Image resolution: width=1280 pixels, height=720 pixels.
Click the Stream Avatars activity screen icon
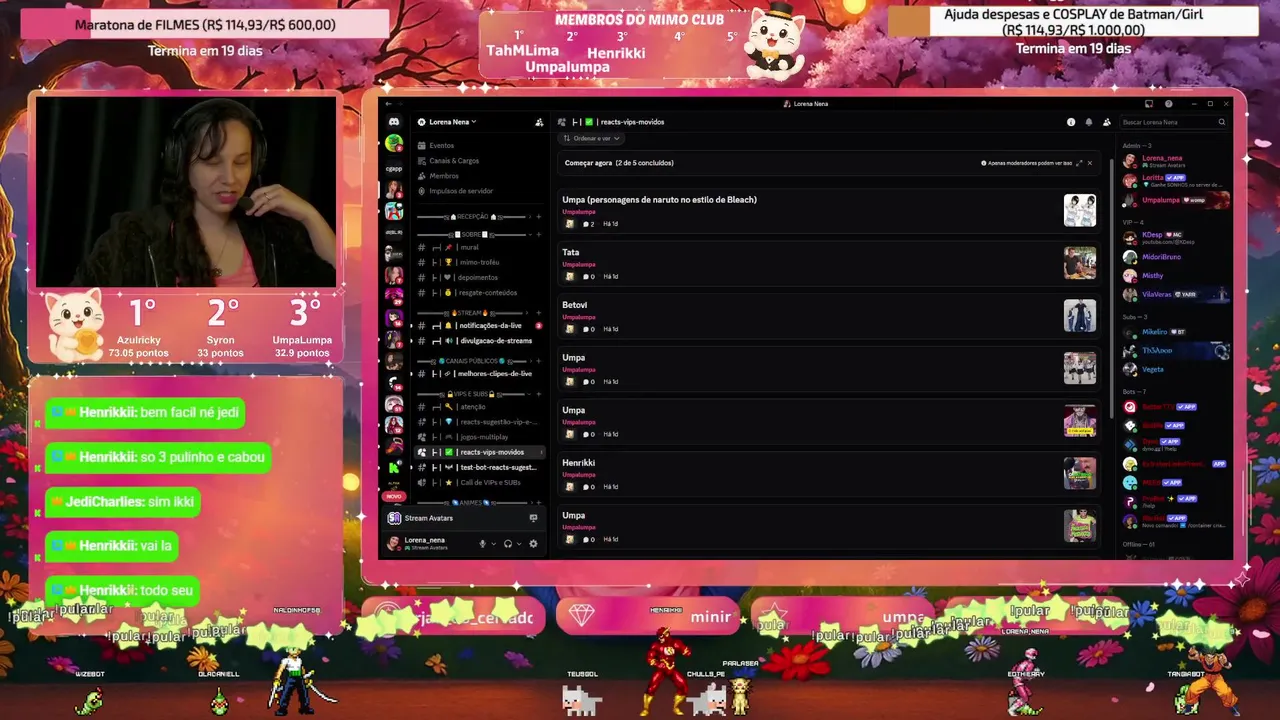click(x=533, y=518)
